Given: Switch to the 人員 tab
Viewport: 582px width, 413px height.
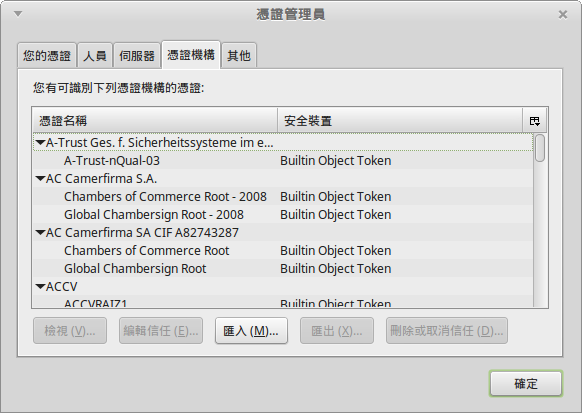Looking at the screenshot, I should click(x=95, y=56).
